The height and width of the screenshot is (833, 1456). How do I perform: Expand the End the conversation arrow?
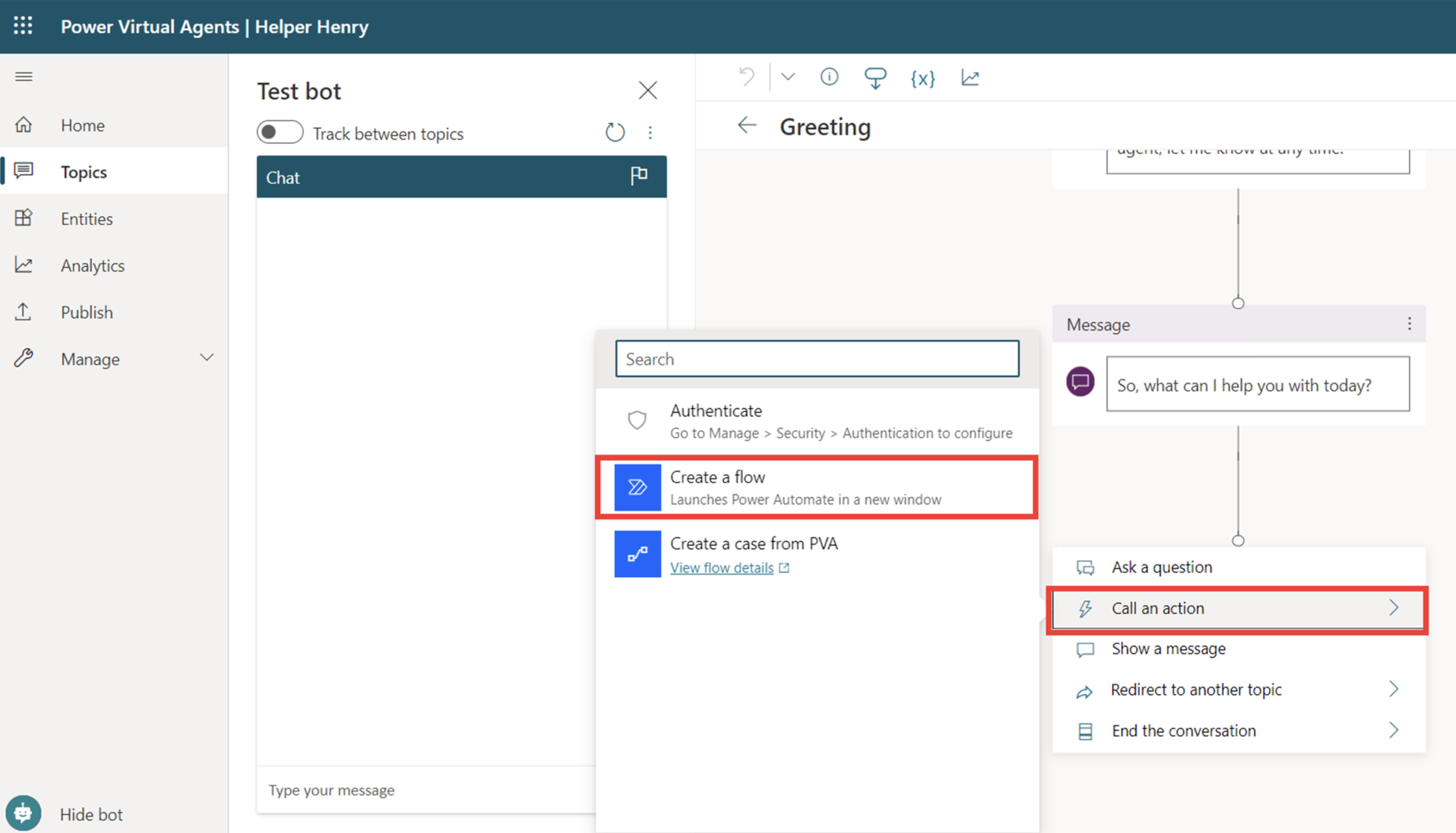click(1394, 730)
